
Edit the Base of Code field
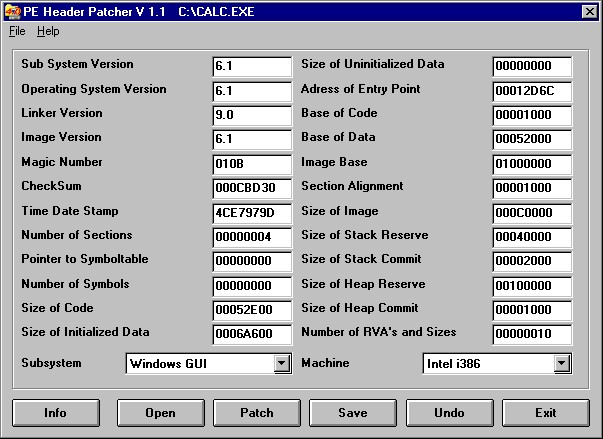click(x=532, y=115)
